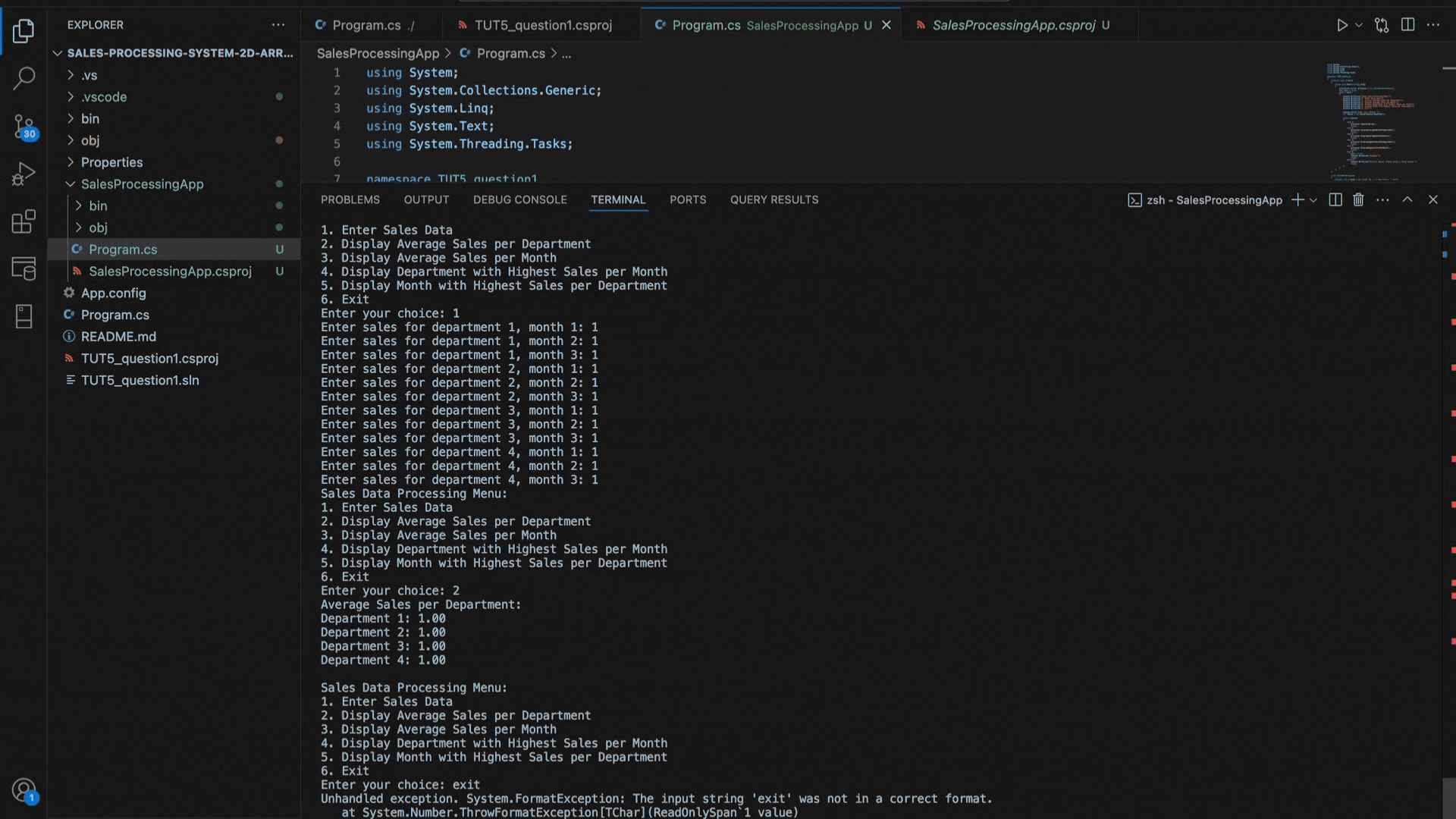Split the terminal panel
This screenshot has width=1456, height=819.
tap(1335, 199)
